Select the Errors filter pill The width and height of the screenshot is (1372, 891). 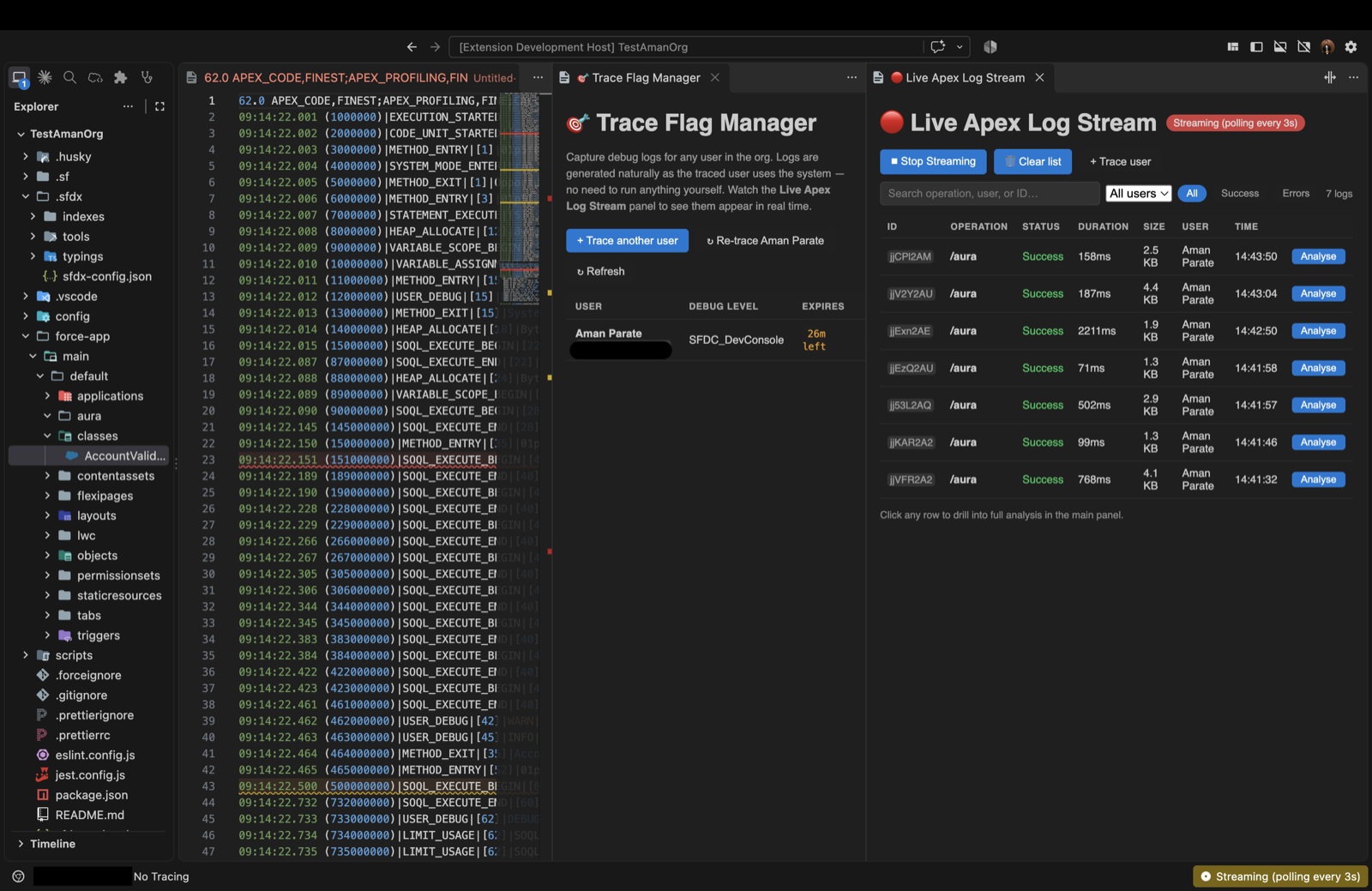point(1296,194)
